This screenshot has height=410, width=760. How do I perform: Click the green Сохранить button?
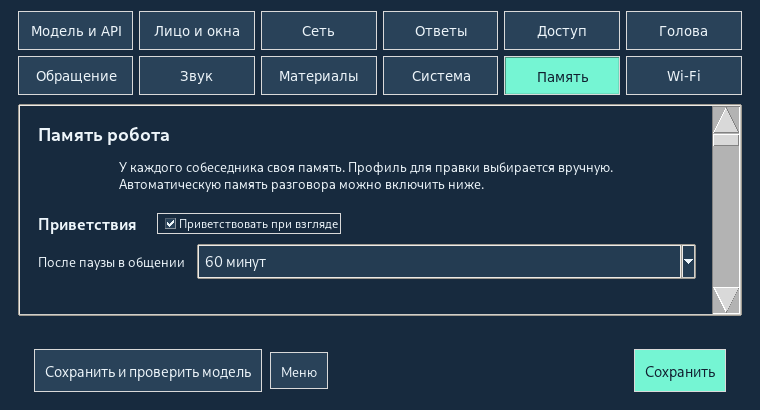680,371
